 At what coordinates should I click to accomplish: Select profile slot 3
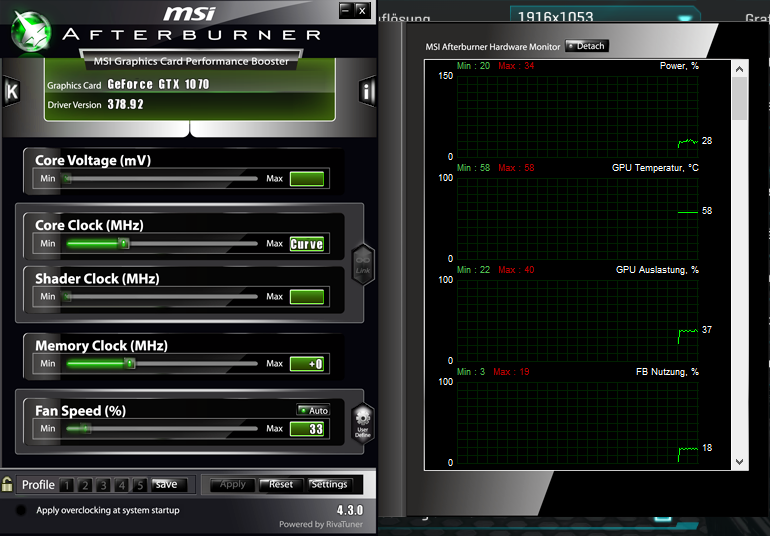coord(103,485)
